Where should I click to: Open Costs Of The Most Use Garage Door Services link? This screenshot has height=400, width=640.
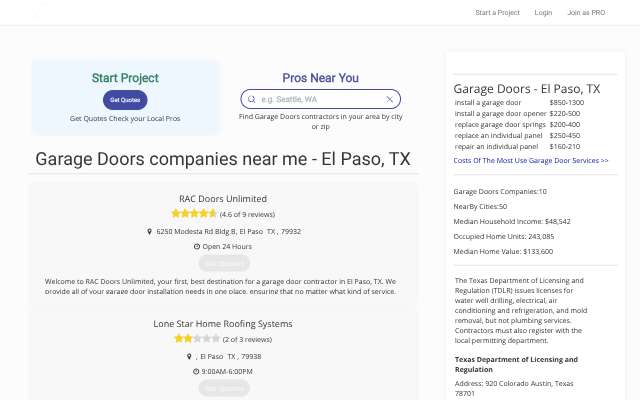(x=531, y=160)
